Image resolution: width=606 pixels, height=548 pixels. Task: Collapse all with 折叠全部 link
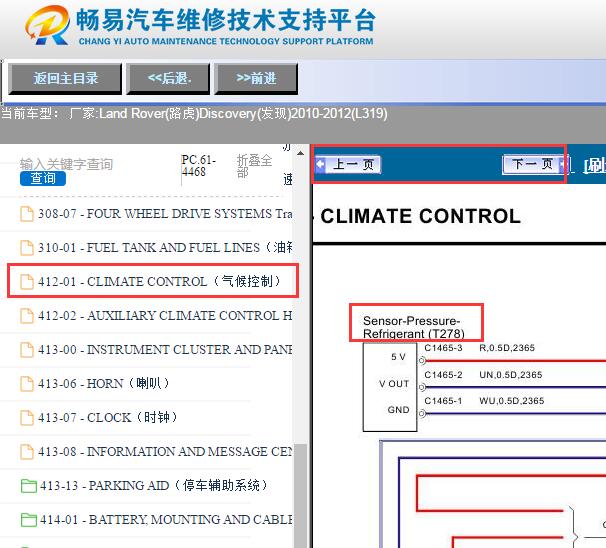tap(254, 166)
